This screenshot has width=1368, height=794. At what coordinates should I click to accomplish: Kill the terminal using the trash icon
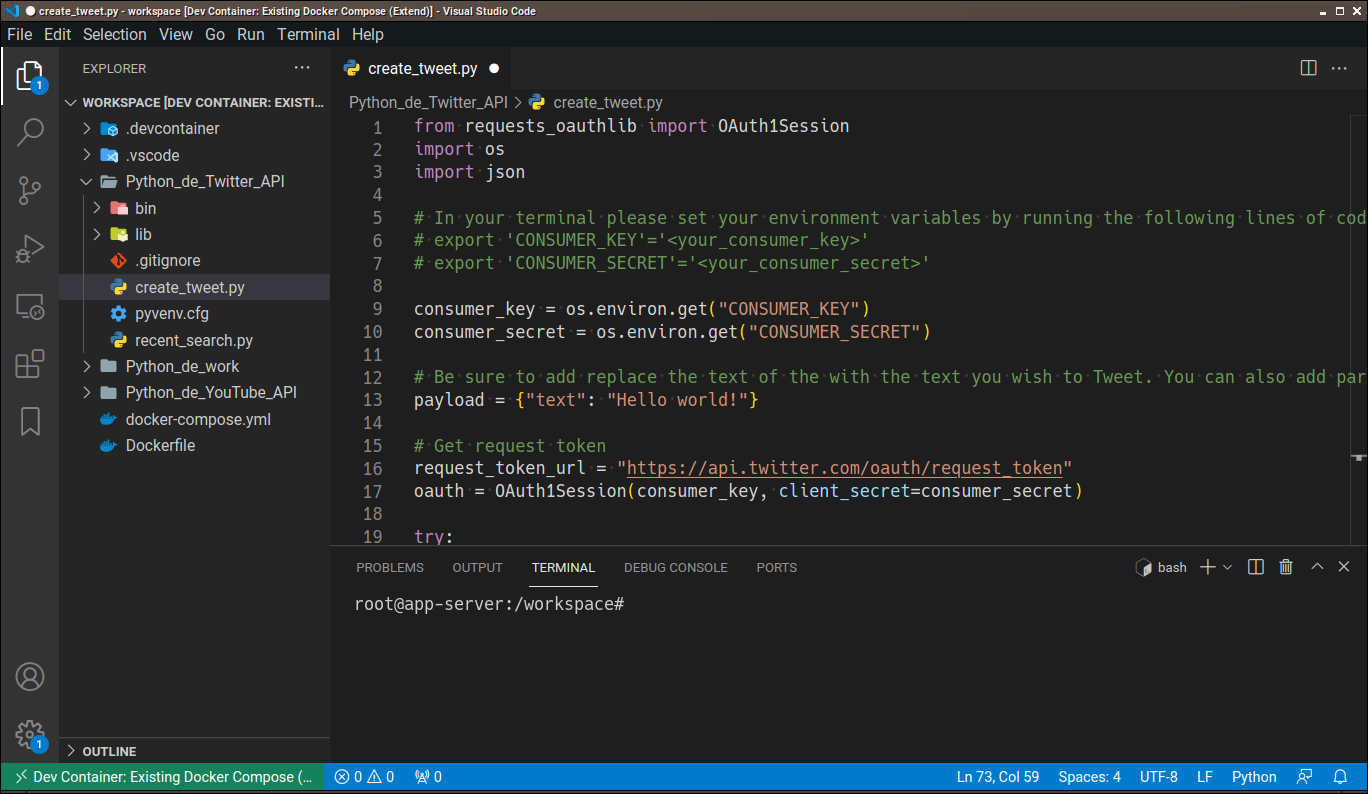point(1286,567)
